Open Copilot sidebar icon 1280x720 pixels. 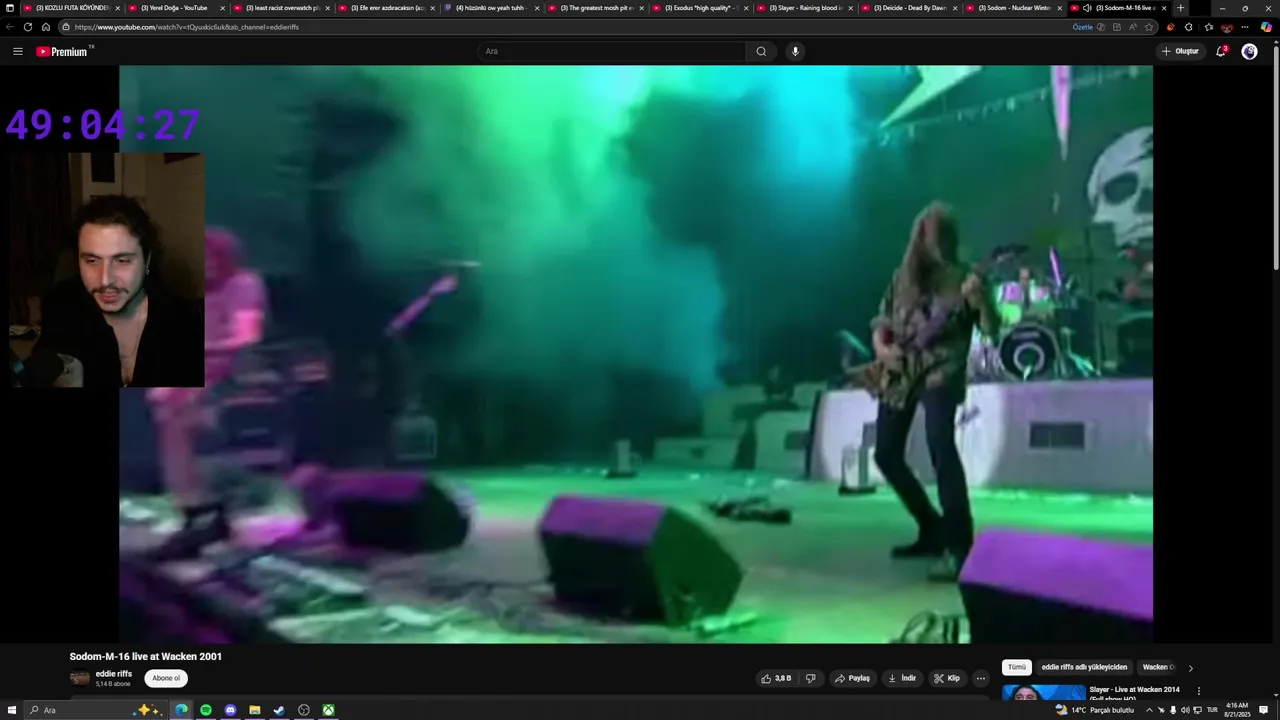coord(1266,27)
